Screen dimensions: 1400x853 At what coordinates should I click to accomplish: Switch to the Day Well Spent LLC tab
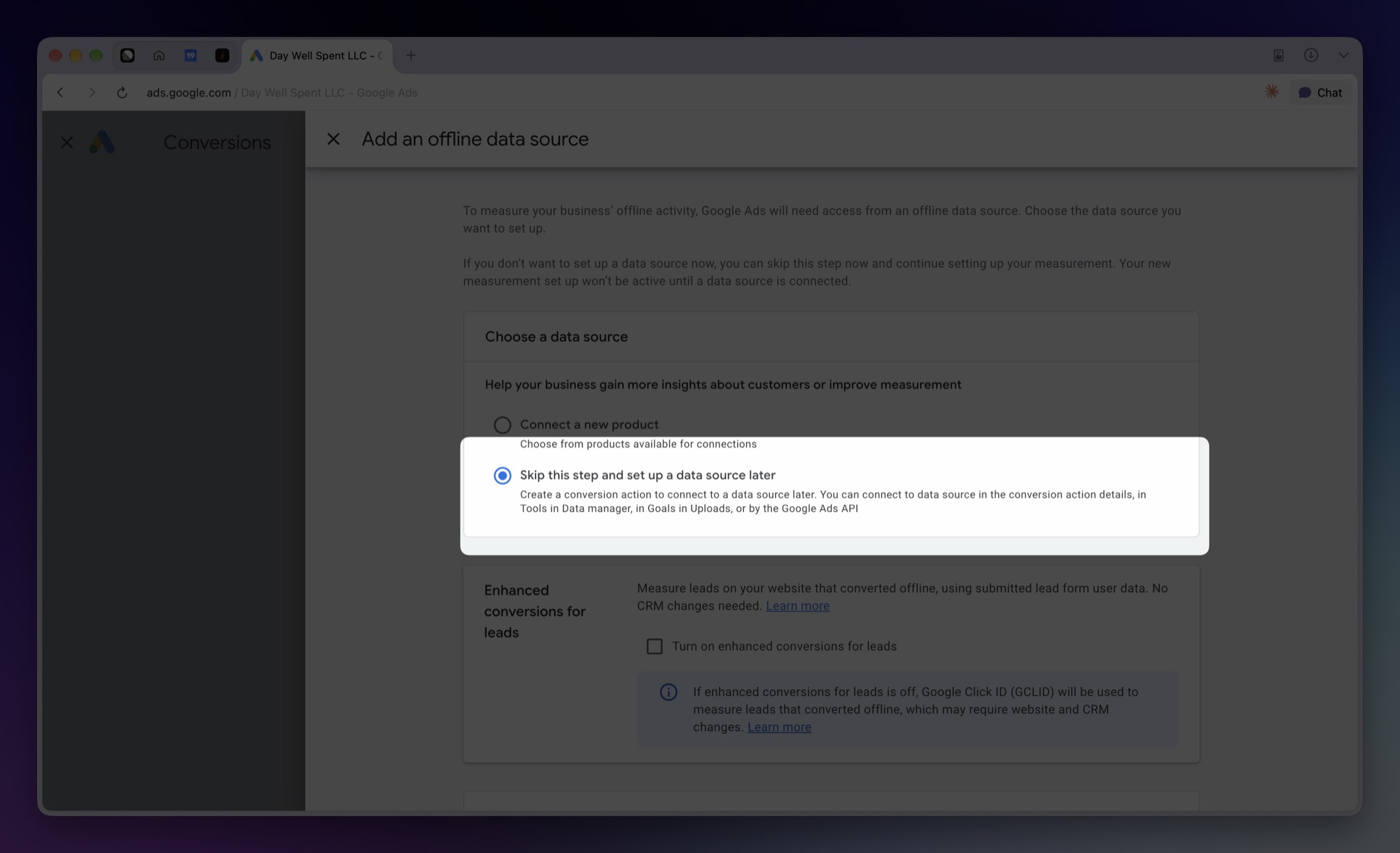click(x=318, y=55)
